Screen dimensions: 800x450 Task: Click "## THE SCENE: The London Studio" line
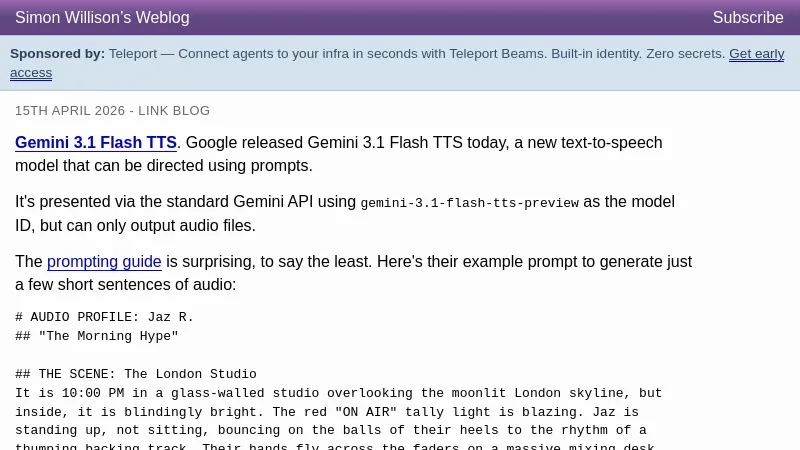point(135,374)
